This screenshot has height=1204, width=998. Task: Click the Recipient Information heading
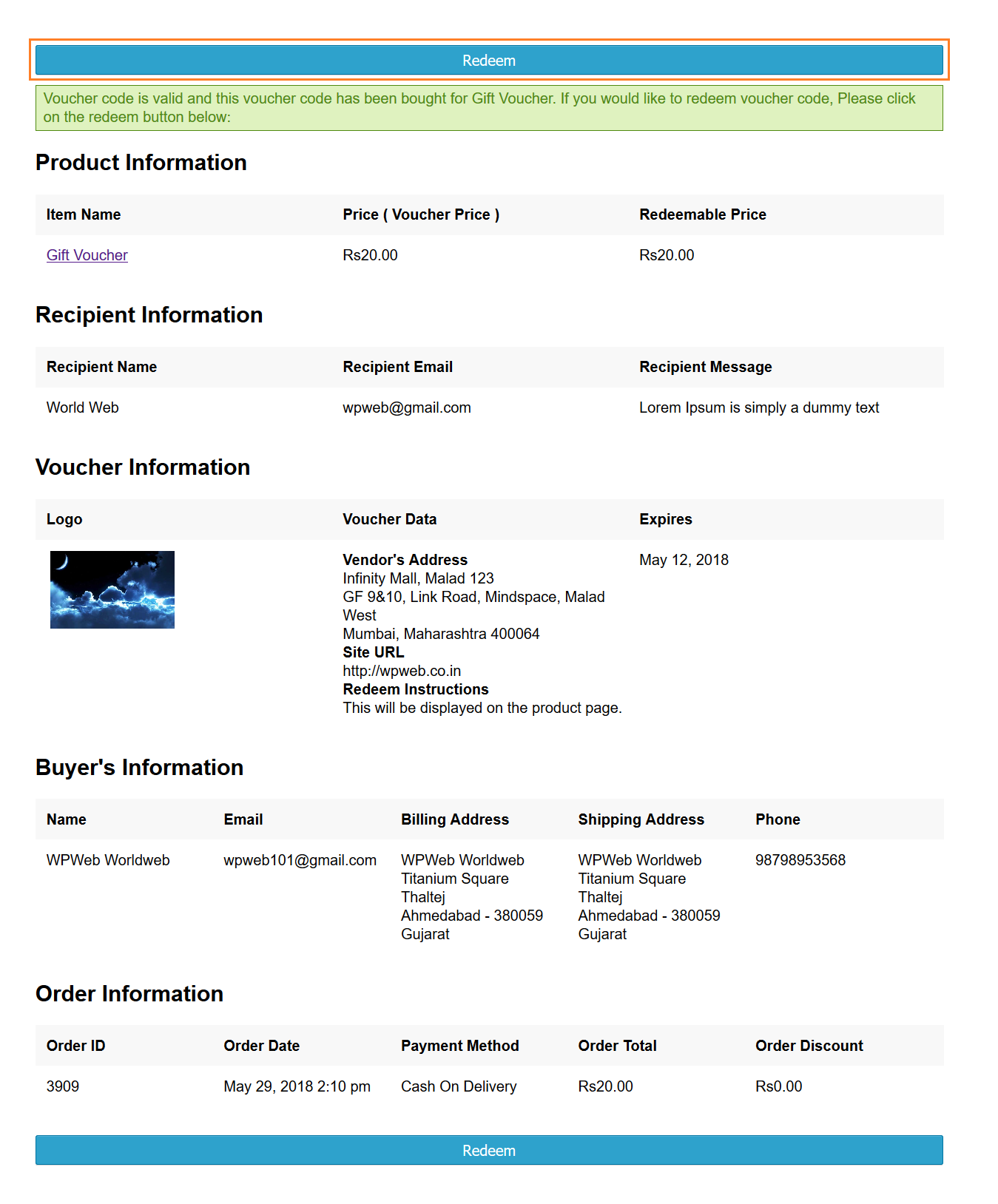pos(149,315)
